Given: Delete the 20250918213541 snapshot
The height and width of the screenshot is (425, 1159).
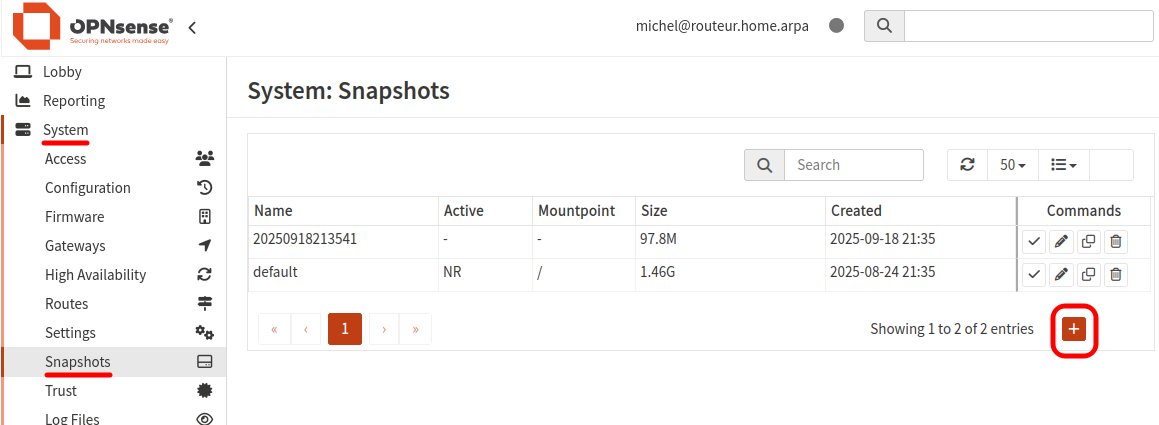Looking at the screenshot, I should point(1116,241).
